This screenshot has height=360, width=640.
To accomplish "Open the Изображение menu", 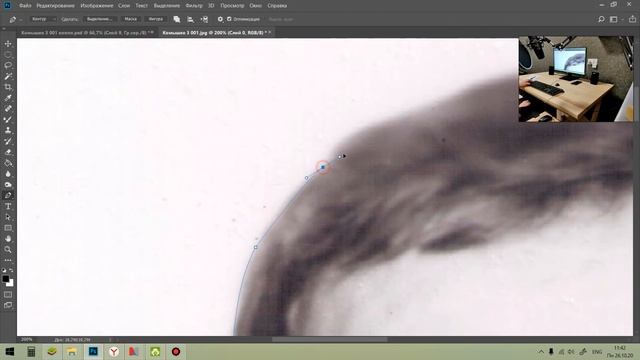I will (97, 6).
